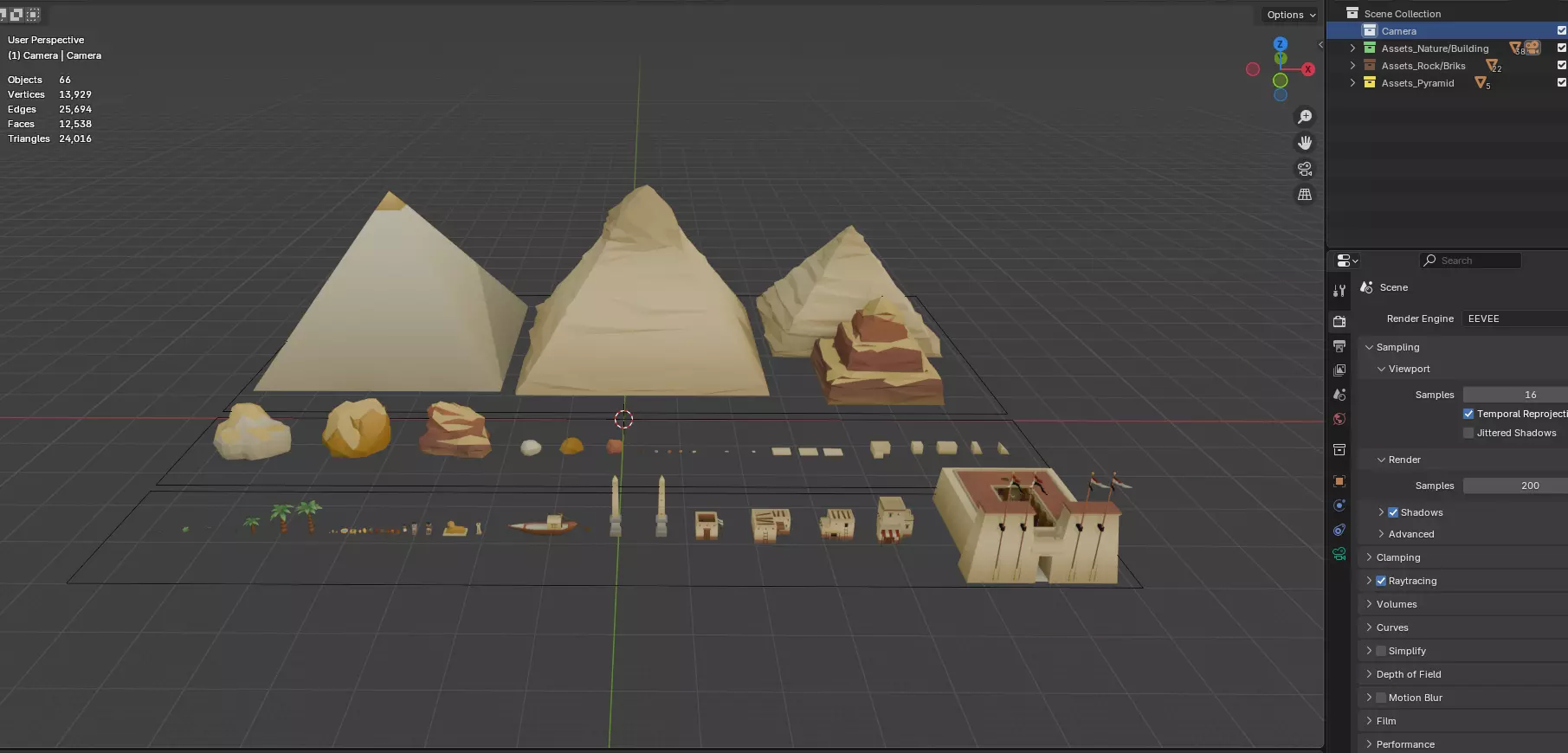Disable Temporal Reprojection checkbox
Viewport: 1568px width, 753px height.
point(1468,414)
